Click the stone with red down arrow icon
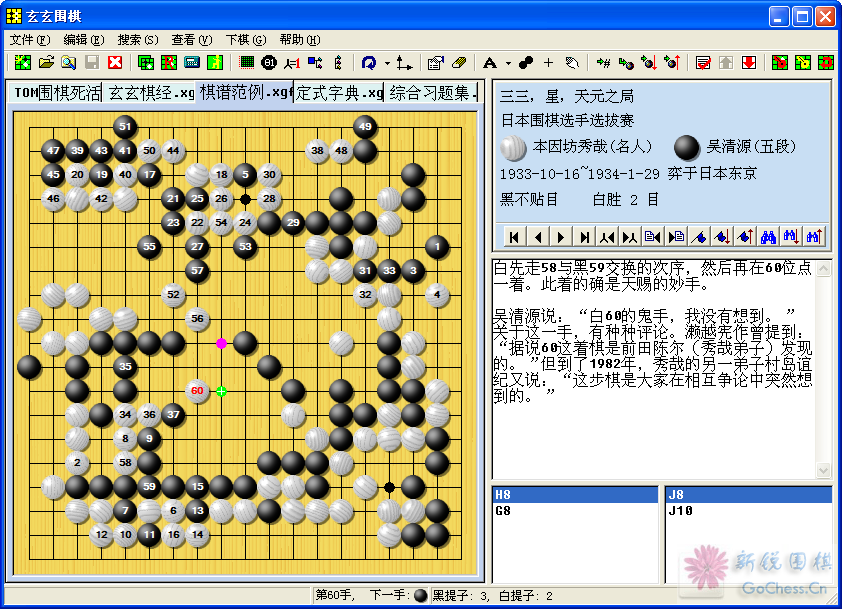The image size is (842, 609). (649, 62)
